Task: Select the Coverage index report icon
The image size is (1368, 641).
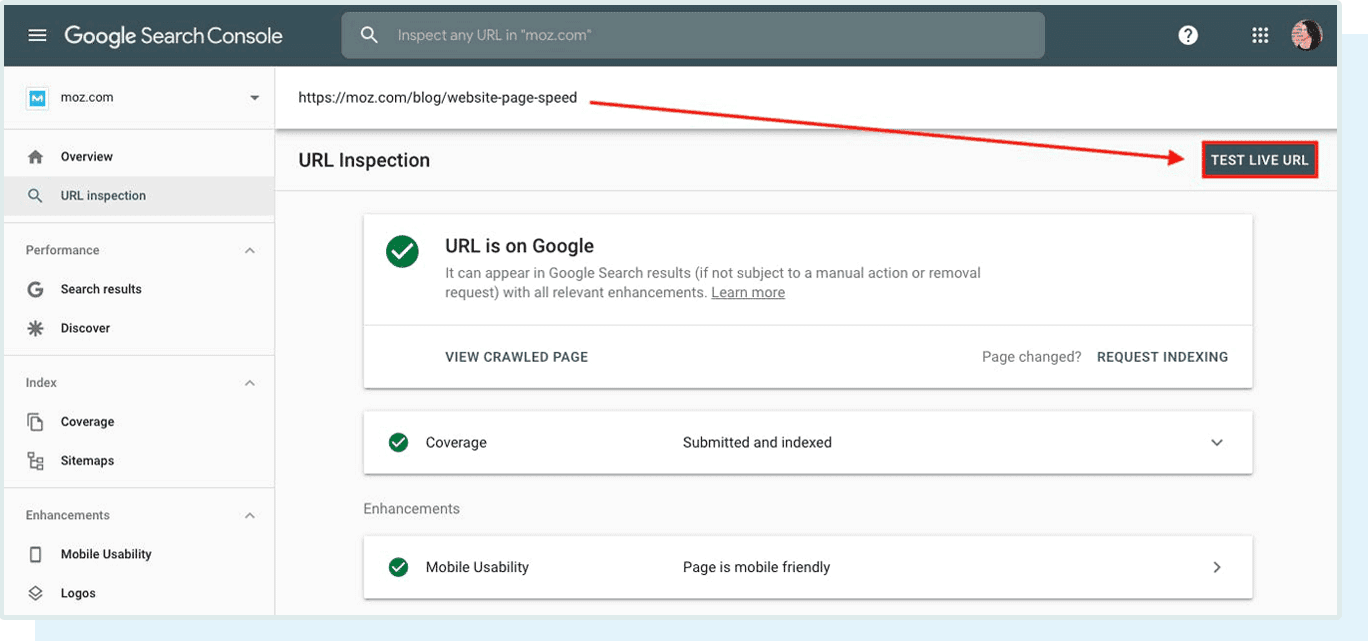Action: (x=37, y=421)
